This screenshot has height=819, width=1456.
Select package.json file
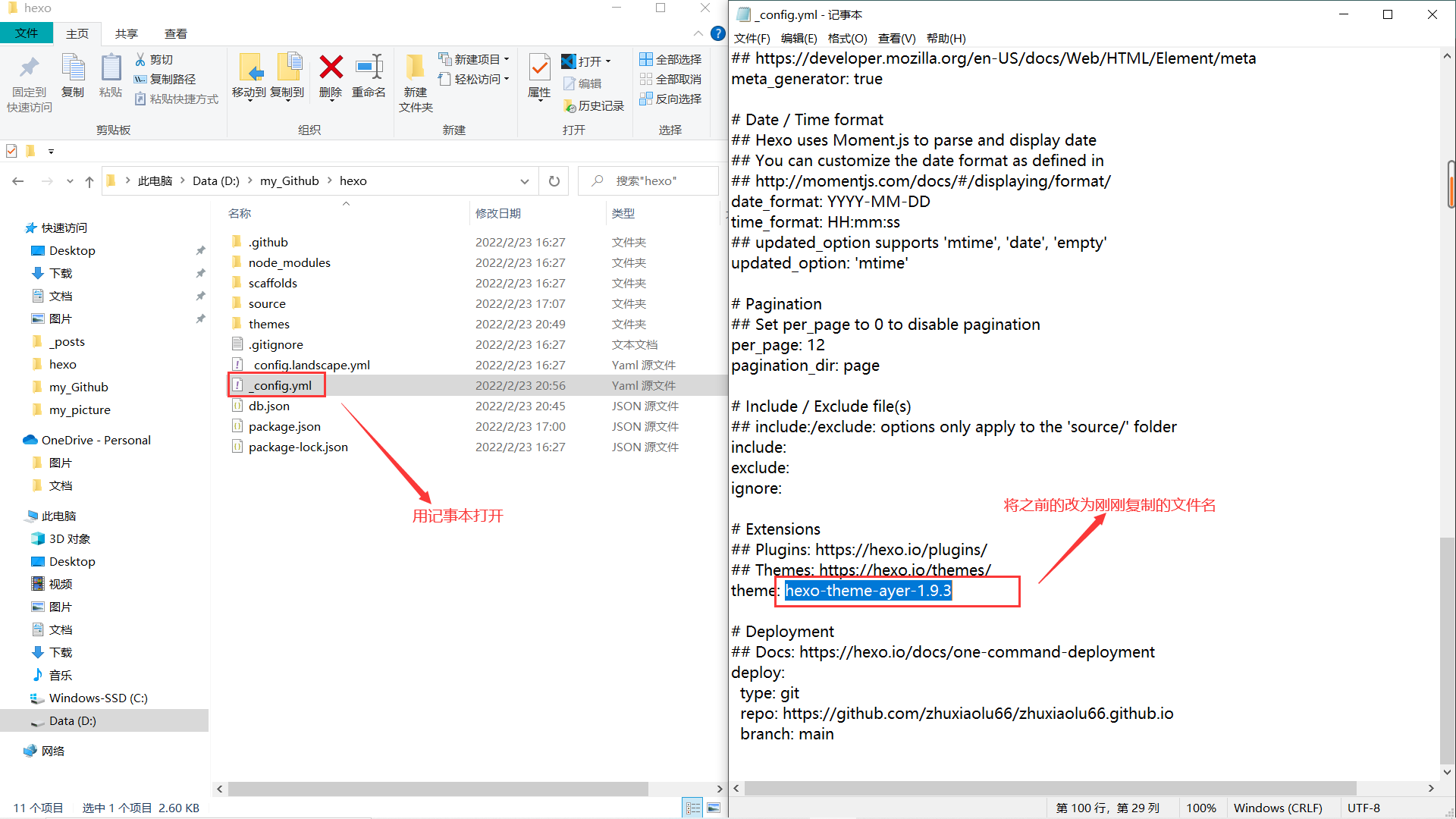click(284, 426)
